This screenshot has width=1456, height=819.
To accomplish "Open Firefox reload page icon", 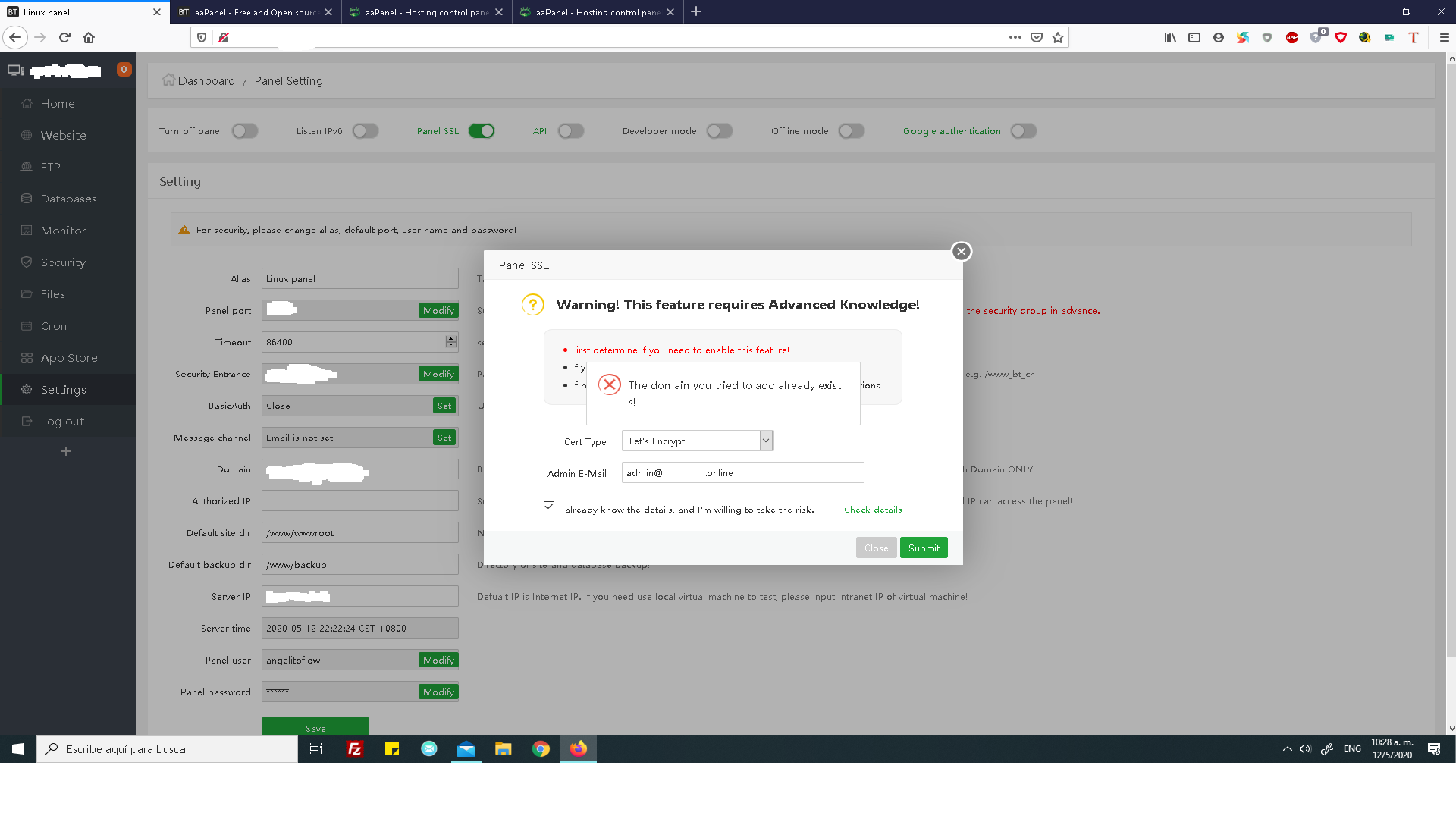I will tap(65, 37).
